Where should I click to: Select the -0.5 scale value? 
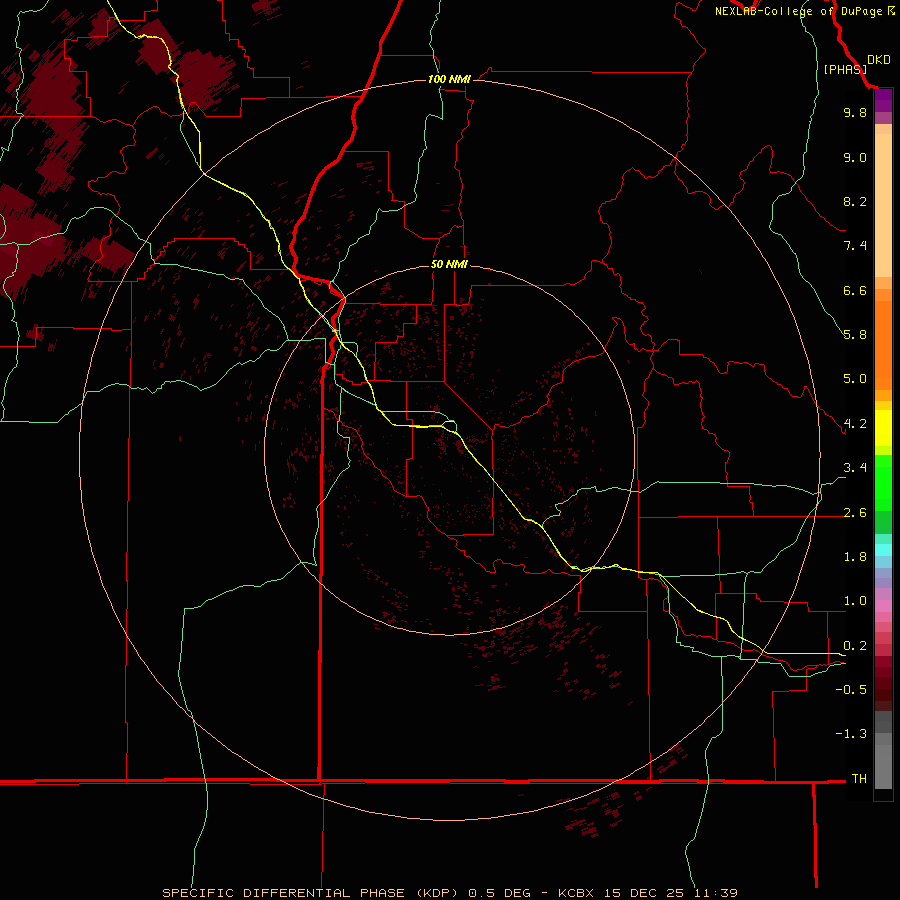851,690
